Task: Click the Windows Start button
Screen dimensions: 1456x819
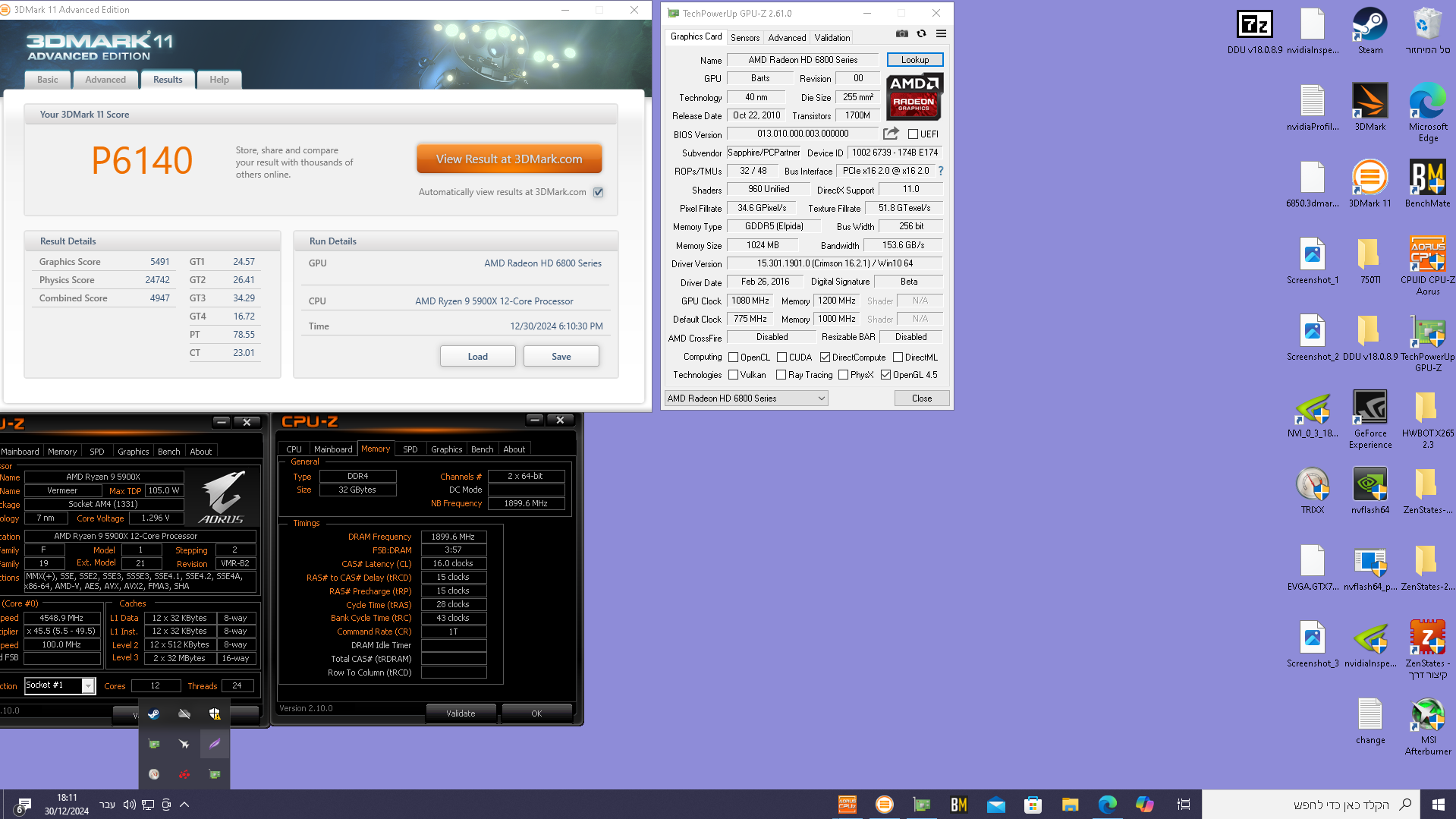Action: coord(1438,805)
